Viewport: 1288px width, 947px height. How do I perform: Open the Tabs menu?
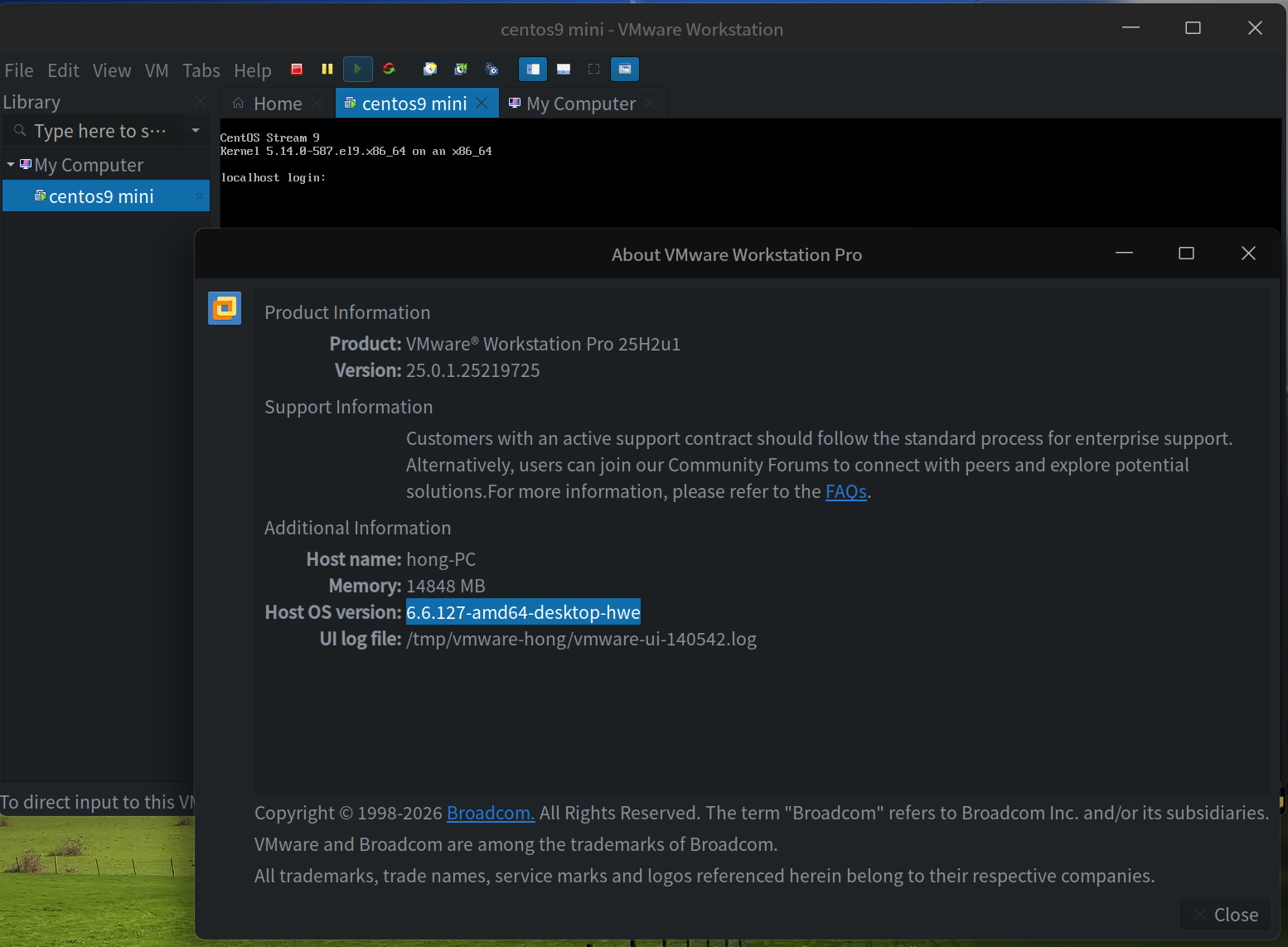pyautogui.click(x=201, y=70)
